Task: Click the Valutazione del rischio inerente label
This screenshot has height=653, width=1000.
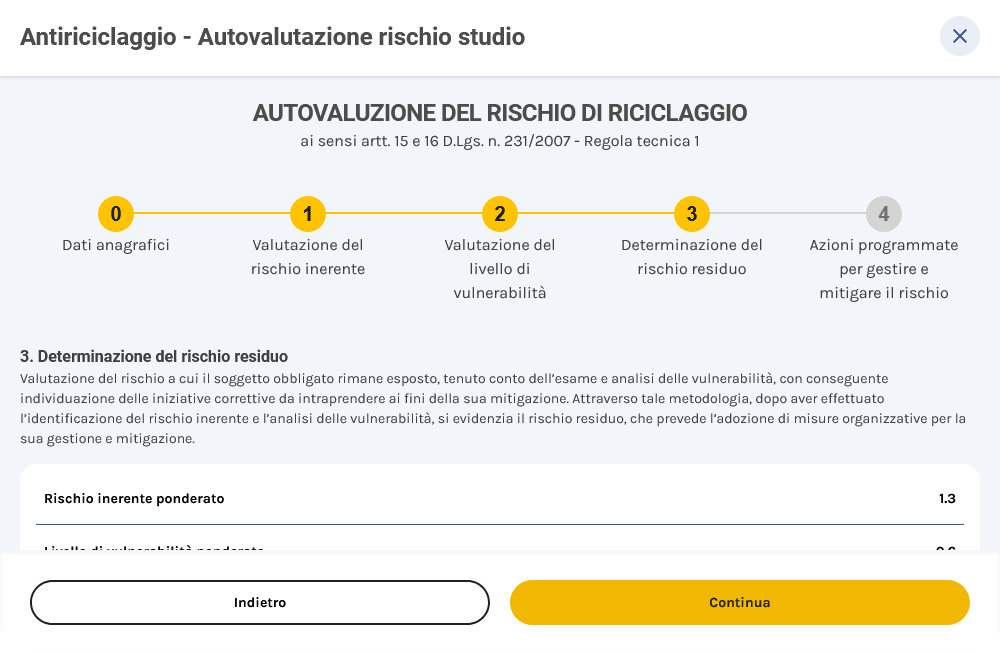Action: pos(308,256)
